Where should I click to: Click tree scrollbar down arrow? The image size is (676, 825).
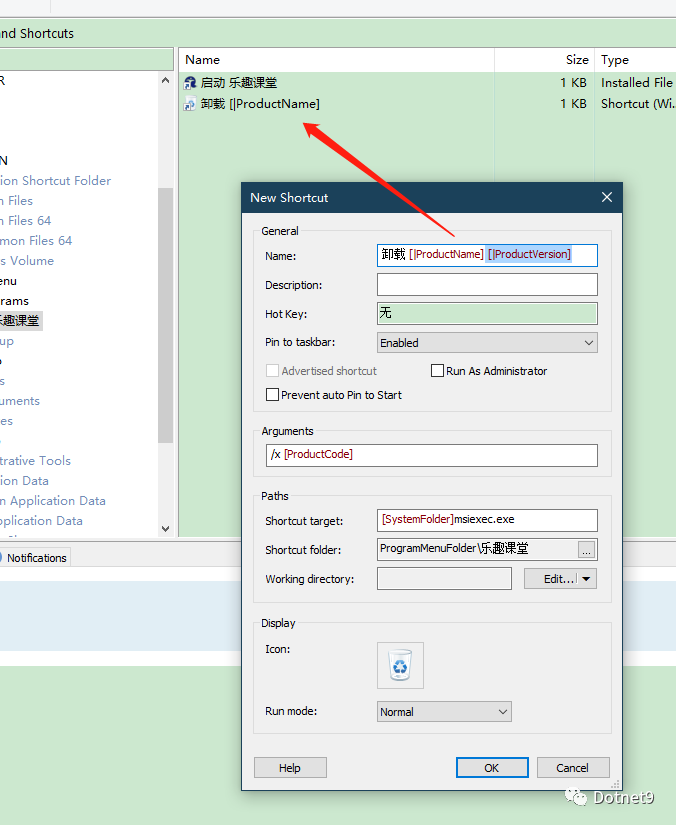(165, 529)
